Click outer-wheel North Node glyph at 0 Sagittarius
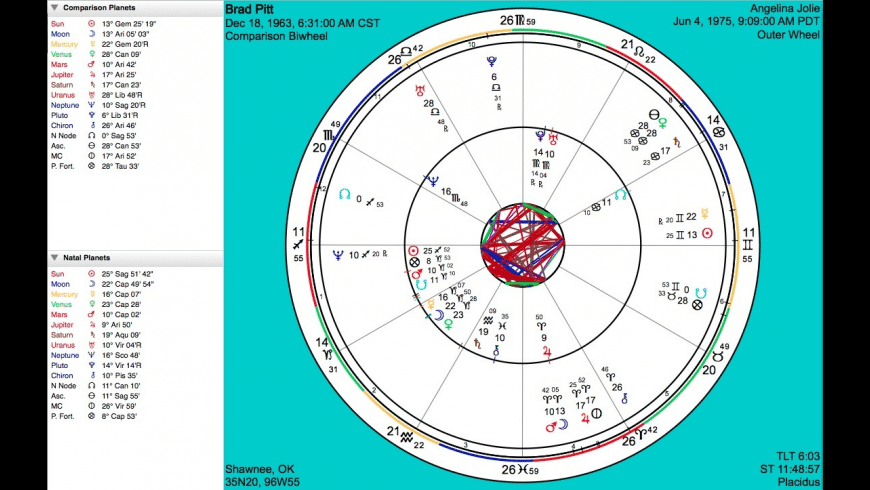The image size is (870, 490). coord(345,194)
